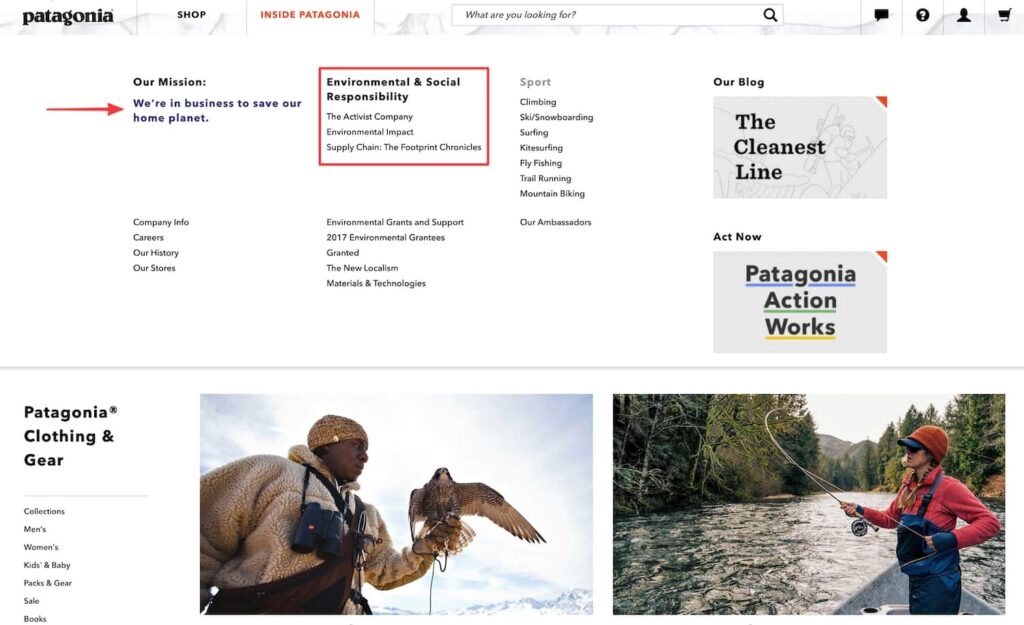1024x625 pixels.
Task: Open Men's category in sidebar
Action: click(x=35, y=529)
